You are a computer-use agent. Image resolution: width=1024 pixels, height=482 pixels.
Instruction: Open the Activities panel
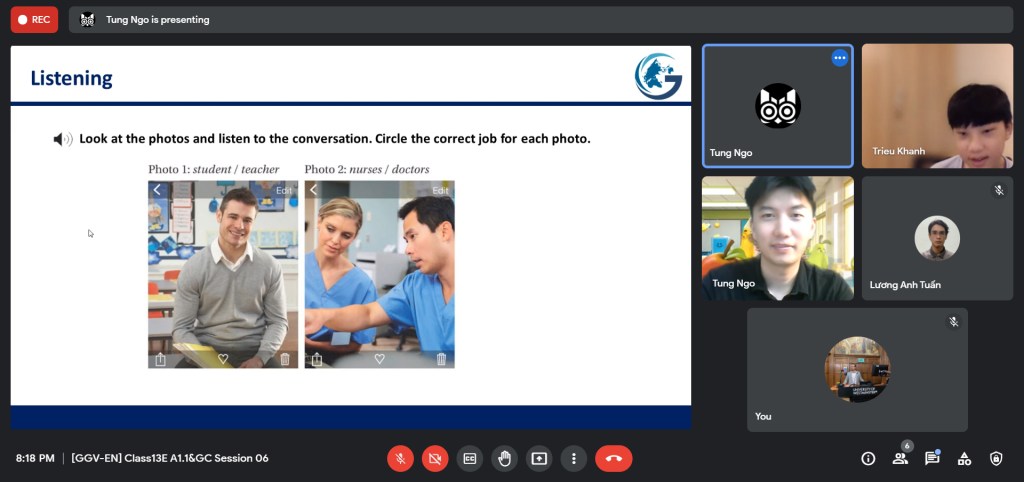click(964, 458)
